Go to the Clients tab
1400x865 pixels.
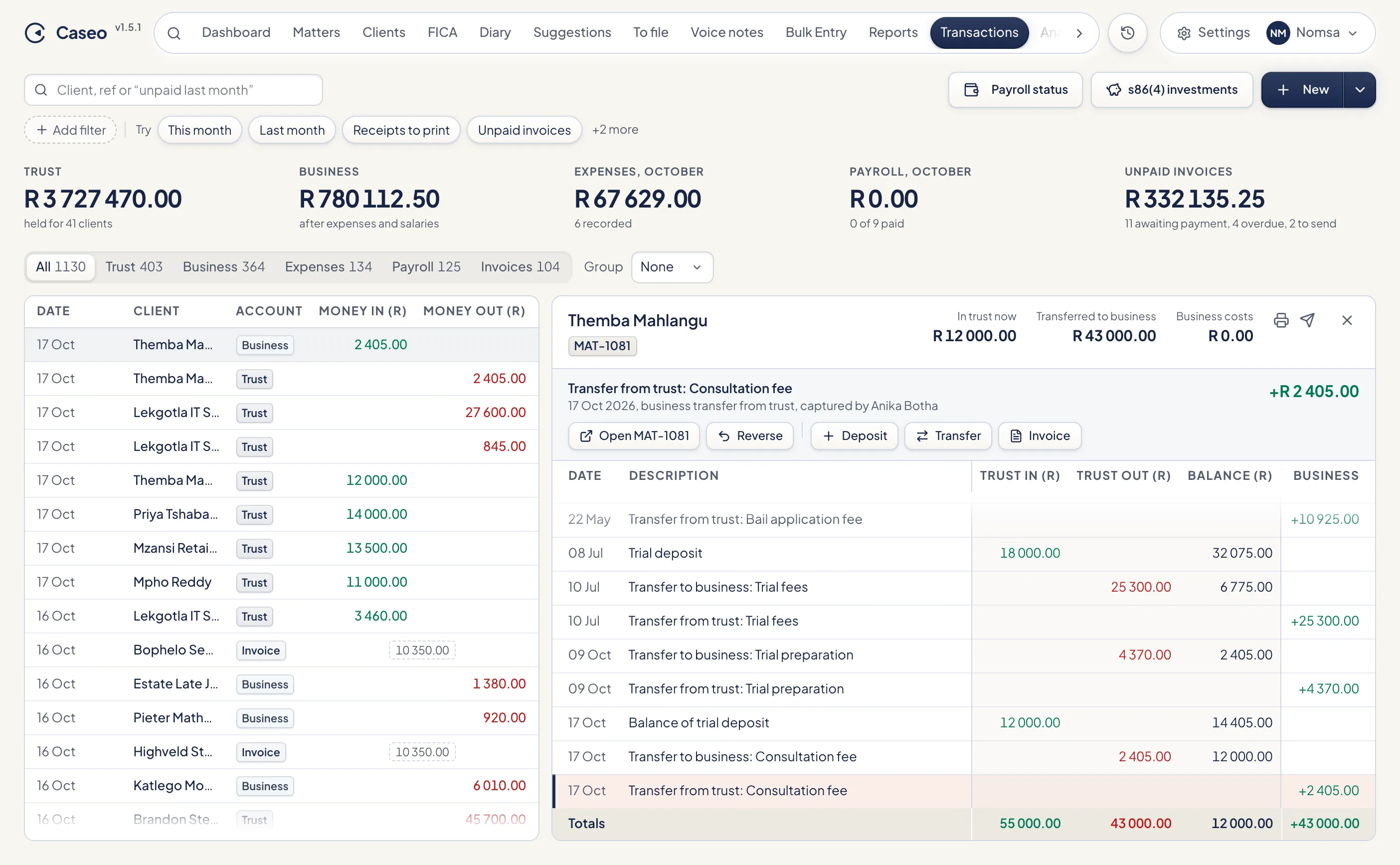tap(383, 32)
